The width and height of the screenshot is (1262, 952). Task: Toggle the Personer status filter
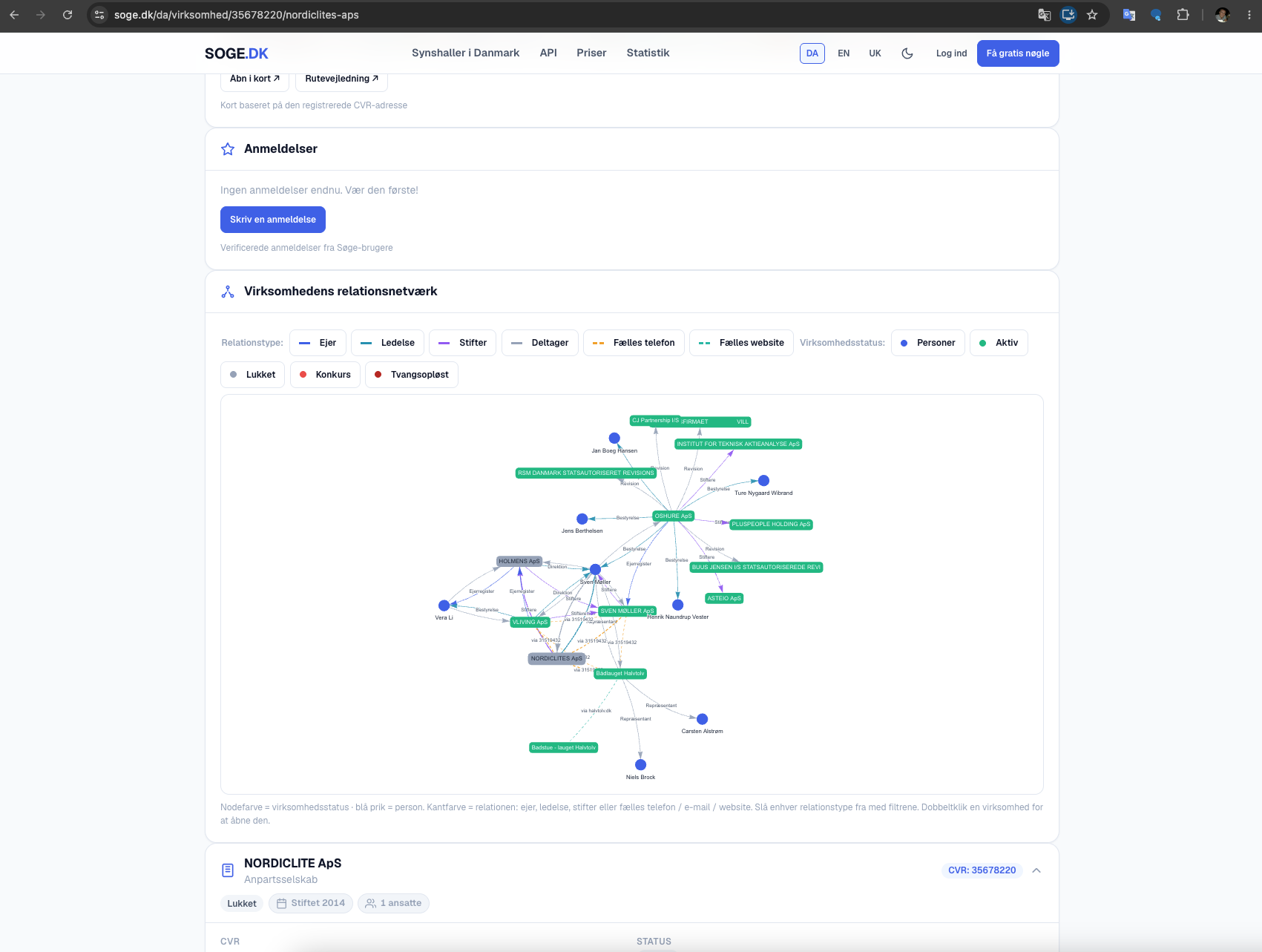coord(928,343)
